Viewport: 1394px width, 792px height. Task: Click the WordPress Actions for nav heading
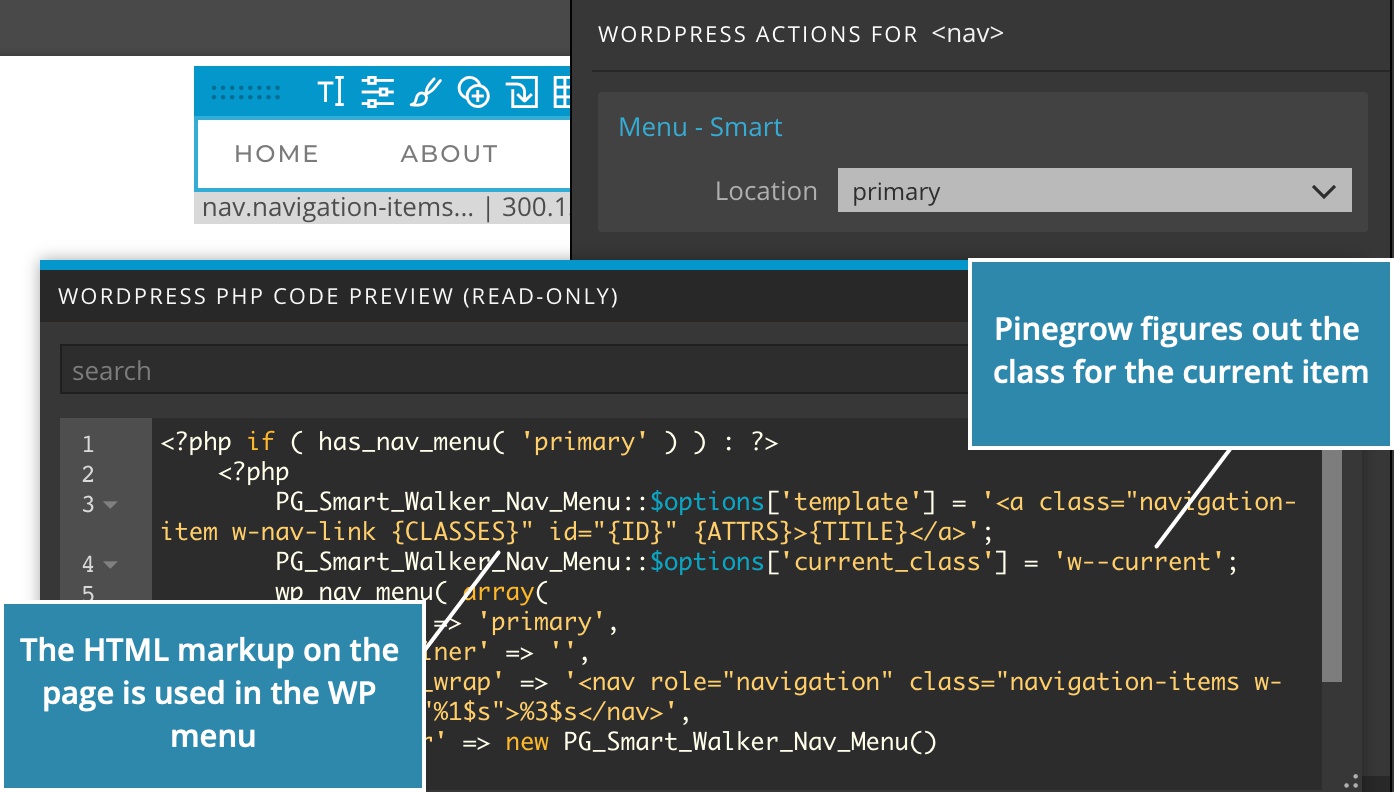(800, 34)
